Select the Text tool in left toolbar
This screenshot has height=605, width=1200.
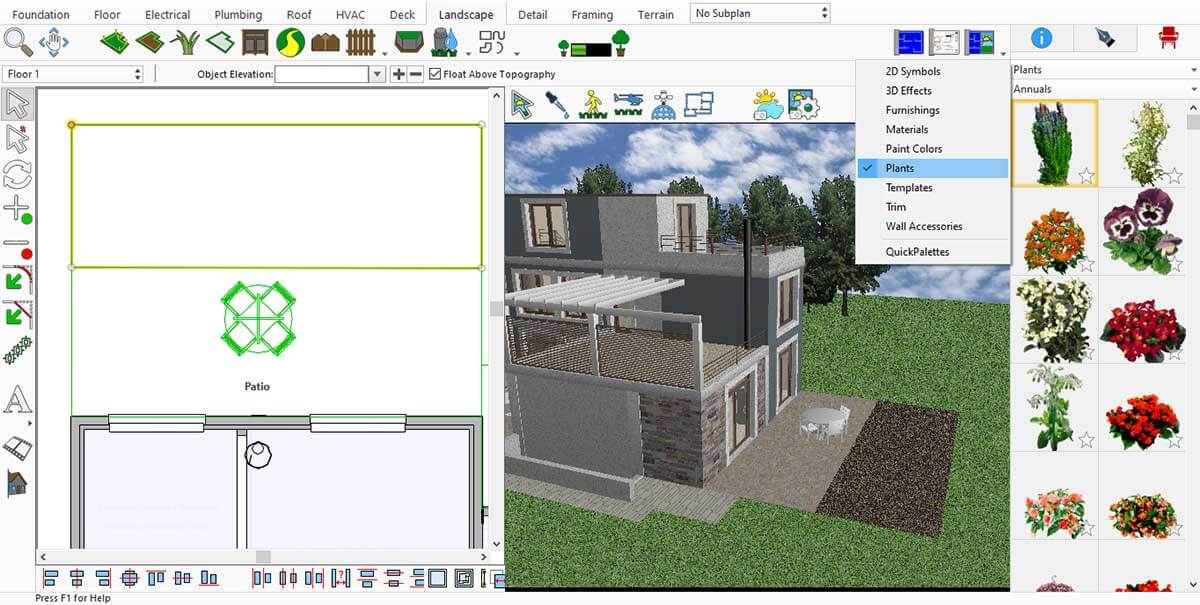(x=17, y=401)
